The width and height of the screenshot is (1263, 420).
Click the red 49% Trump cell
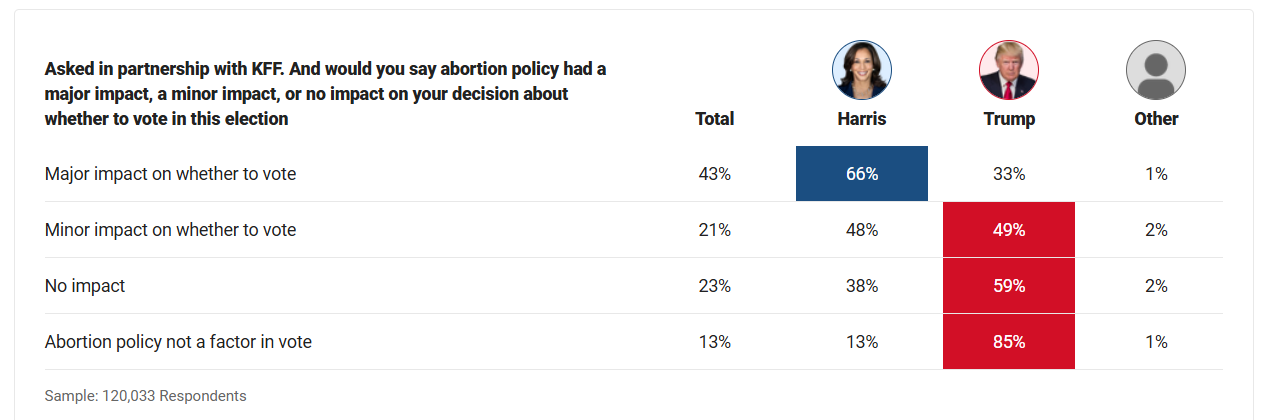(x=1009, y=230)
